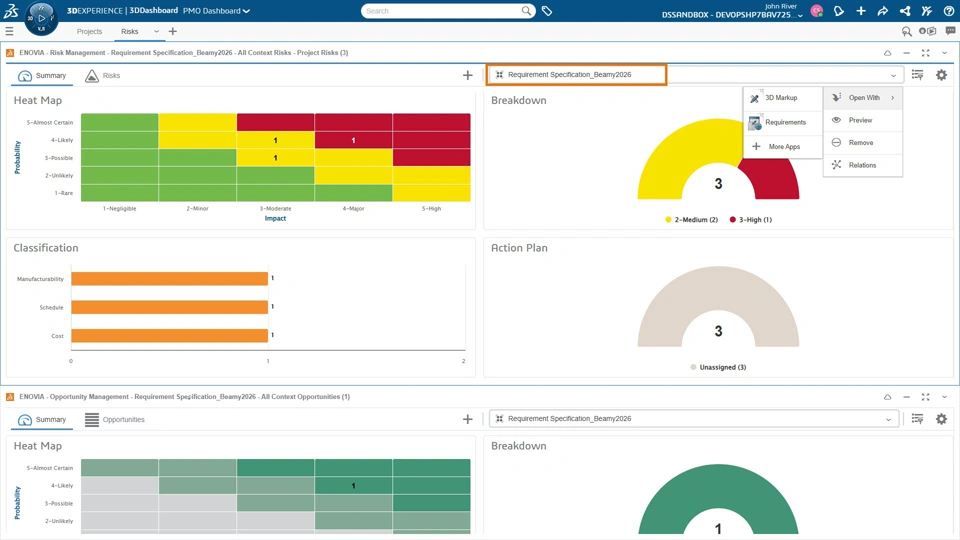Toggle 2-Medium legend in Breakdown chart
The width and height of the screenshot is (960, 540).
[x=691, y=220]
